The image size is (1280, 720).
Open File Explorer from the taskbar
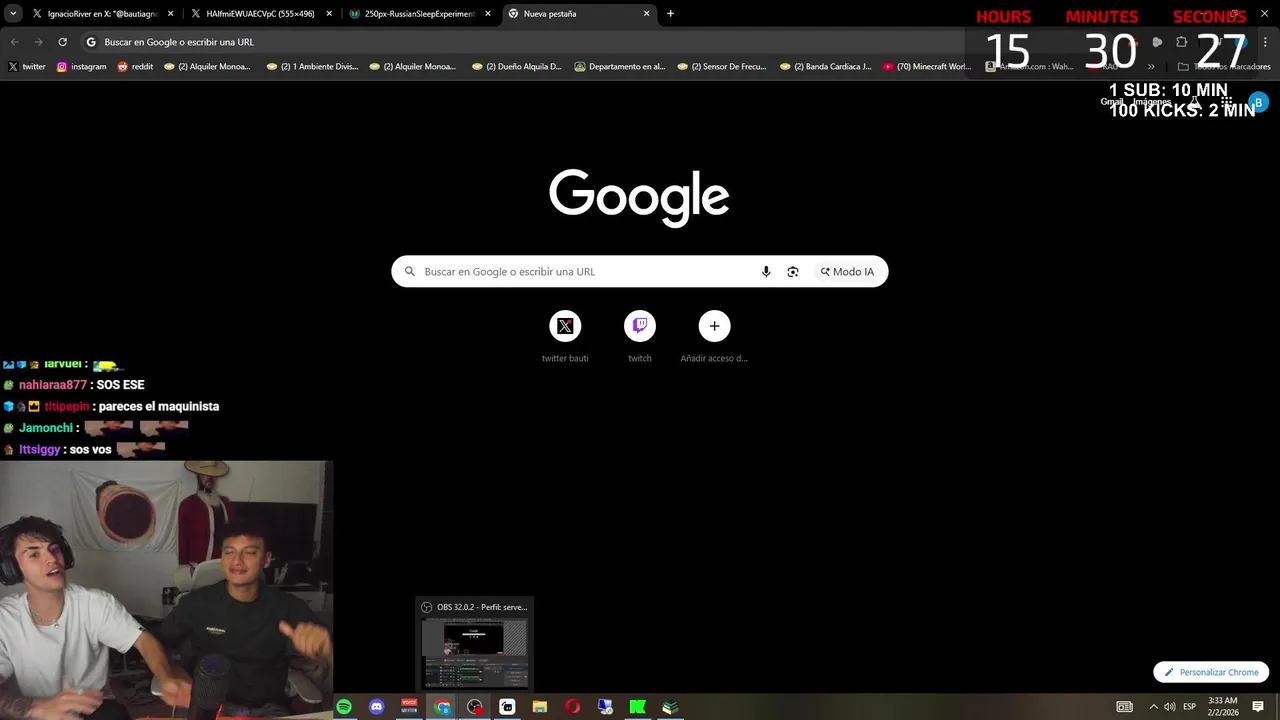click(x=540, y=707)
